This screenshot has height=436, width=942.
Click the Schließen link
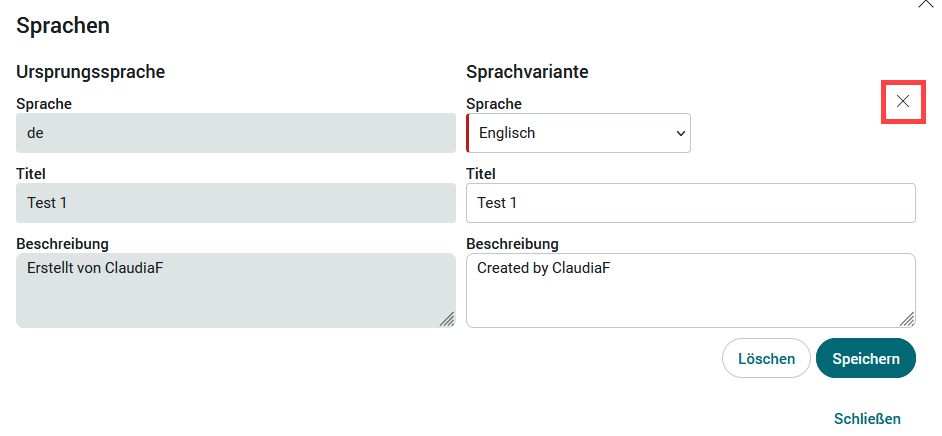[x=868, y=419]
